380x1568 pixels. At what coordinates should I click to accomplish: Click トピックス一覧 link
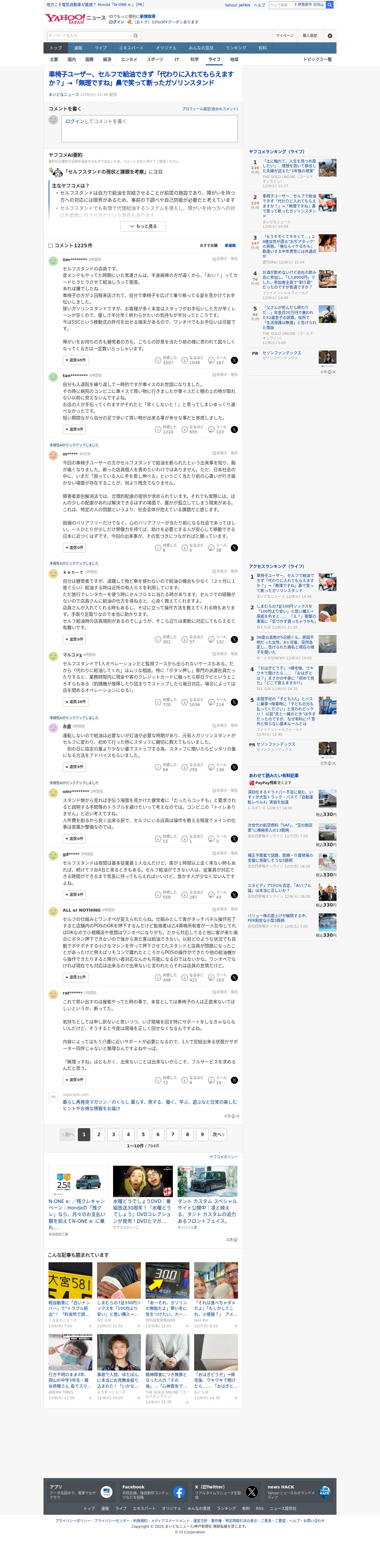click(x=317, y=60)
